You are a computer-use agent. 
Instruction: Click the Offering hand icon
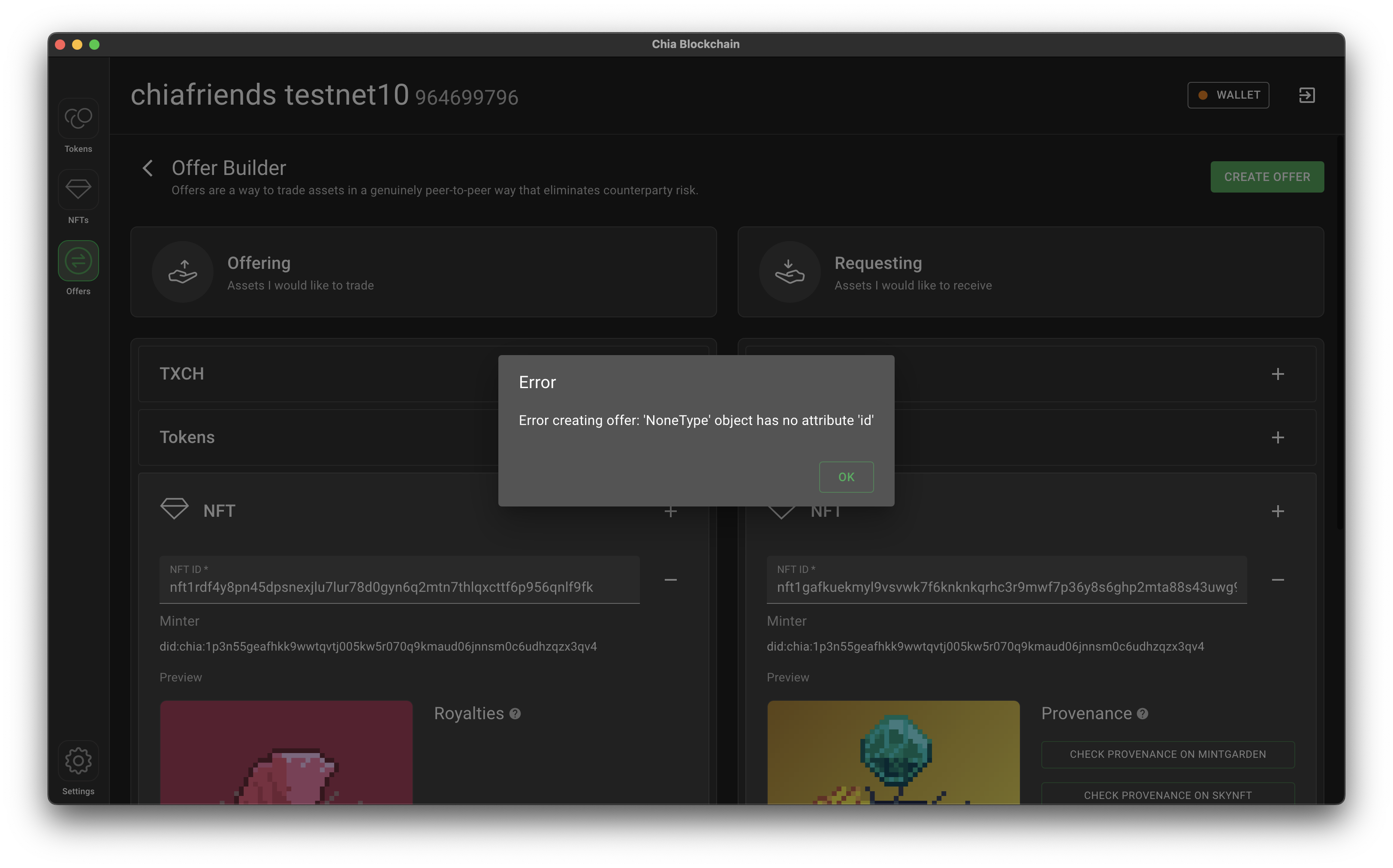(183, 272)
